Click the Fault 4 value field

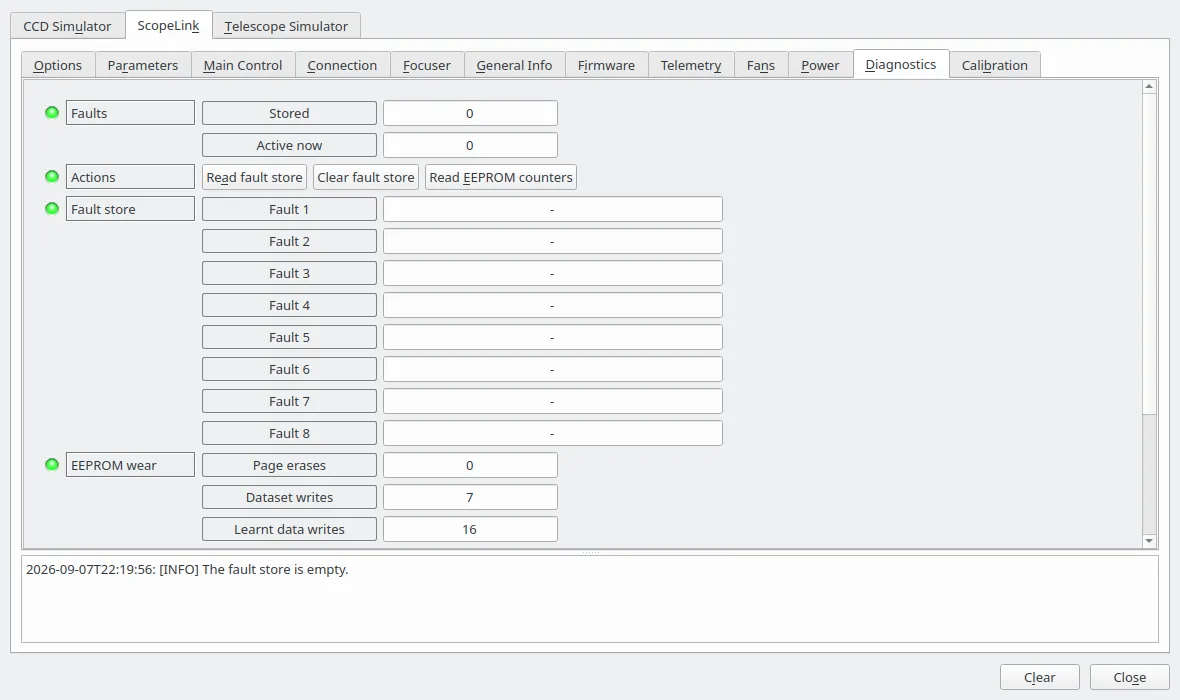click(x=552, y=305)
